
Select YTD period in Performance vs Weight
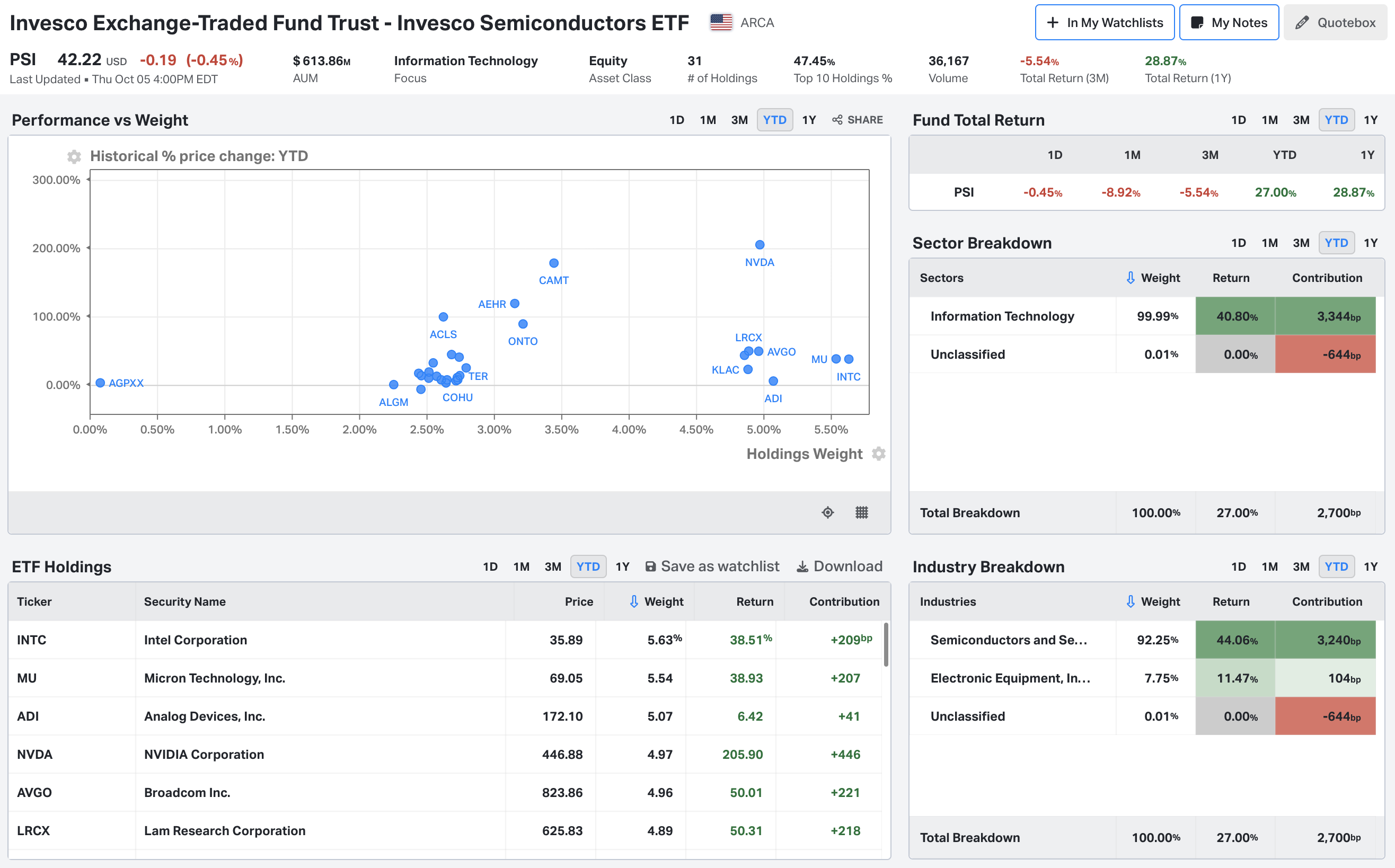tap(774, 120)
